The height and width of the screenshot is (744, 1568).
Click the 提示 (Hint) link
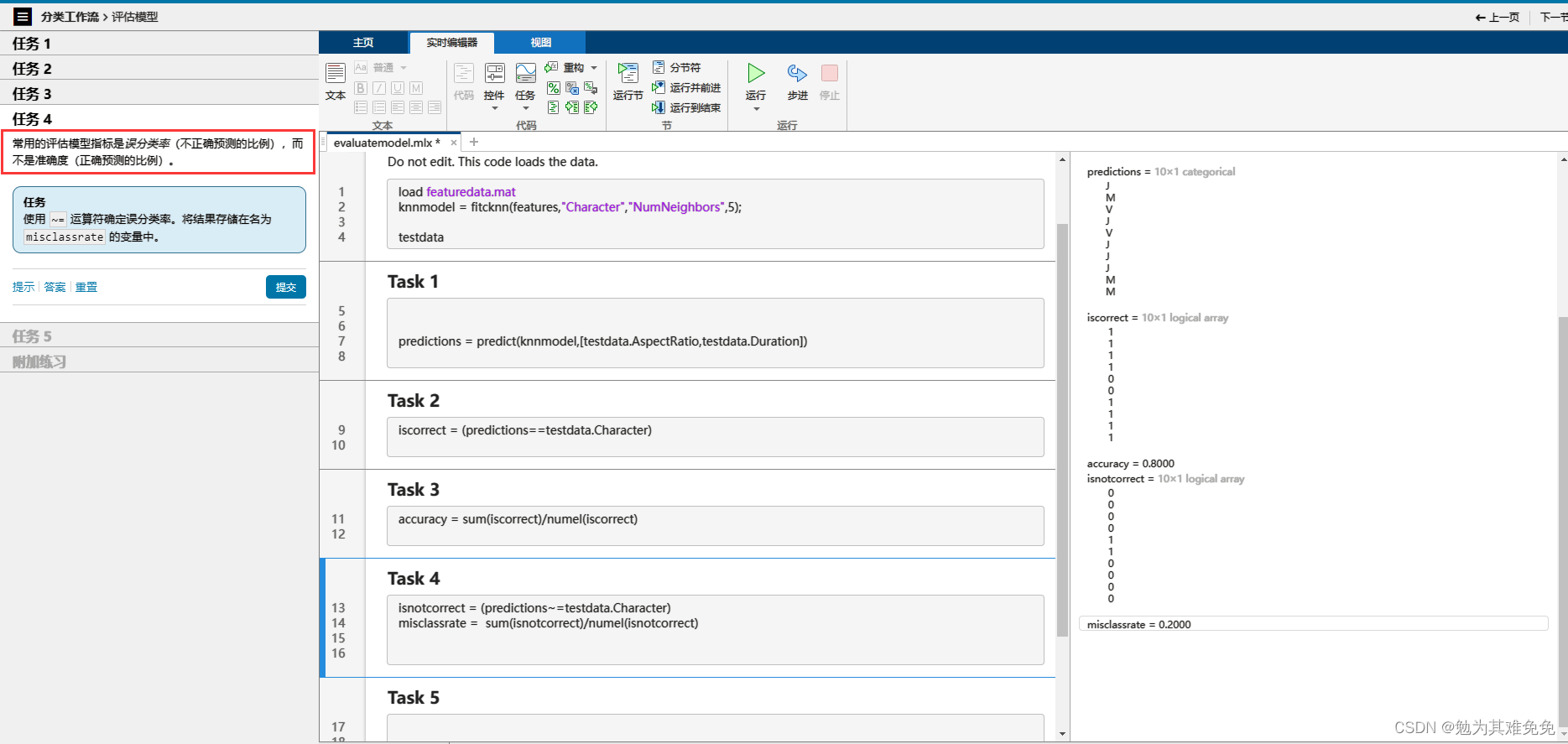tap(23, 287)
